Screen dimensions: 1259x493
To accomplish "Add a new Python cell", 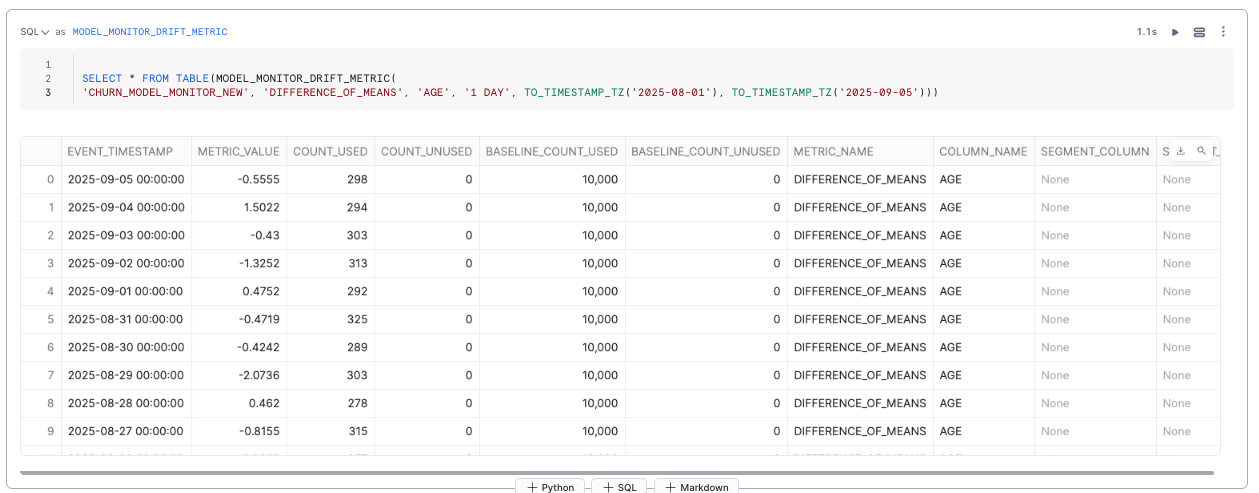I will click(550, 487).
